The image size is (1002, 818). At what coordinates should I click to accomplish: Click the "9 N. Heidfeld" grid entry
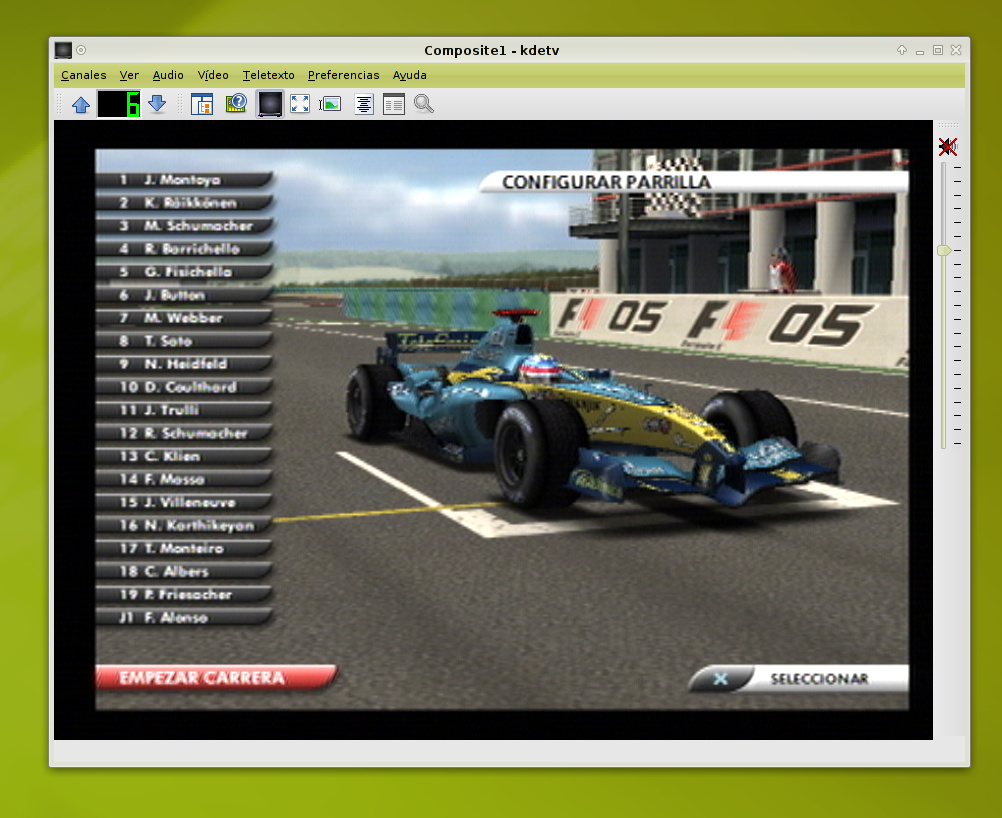click(184, 364)
